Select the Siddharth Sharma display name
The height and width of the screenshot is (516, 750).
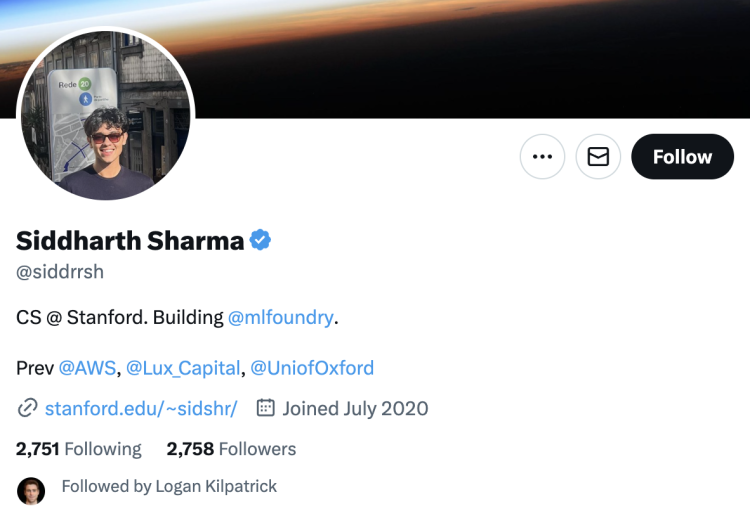[130, 240]
